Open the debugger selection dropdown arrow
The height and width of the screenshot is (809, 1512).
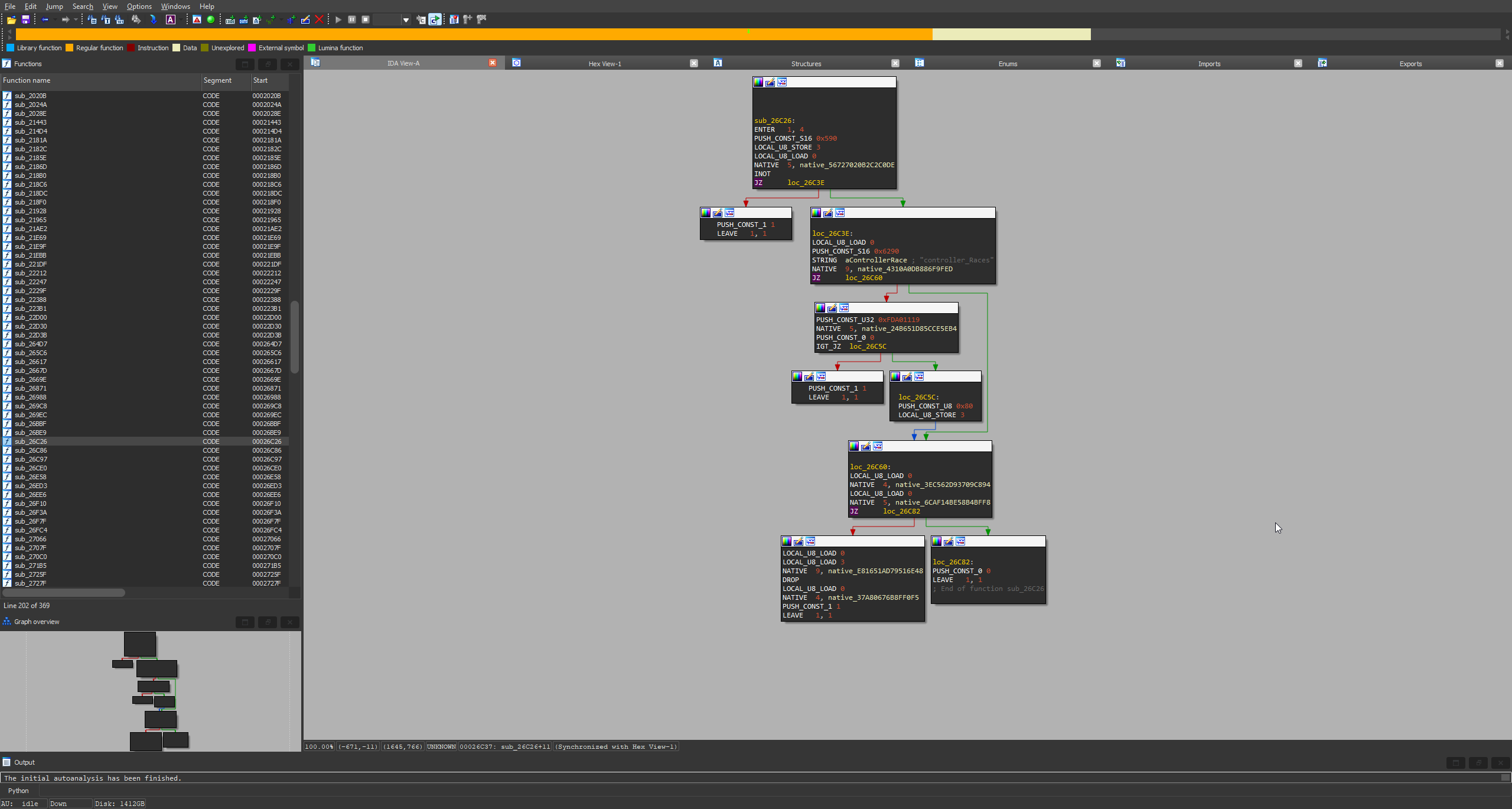tap(406, 20)
